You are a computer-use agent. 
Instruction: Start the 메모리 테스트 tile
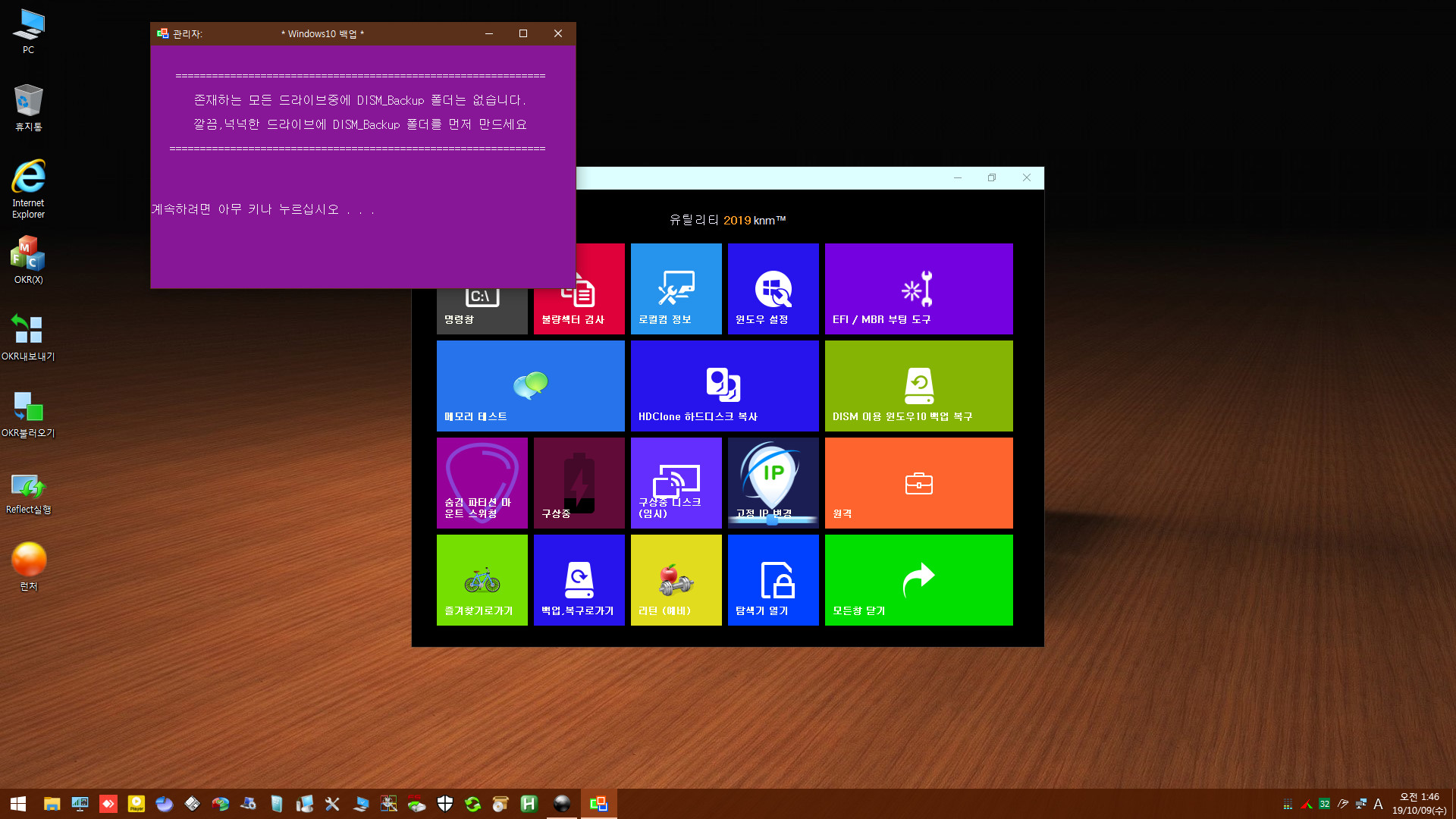pos(530,386)
